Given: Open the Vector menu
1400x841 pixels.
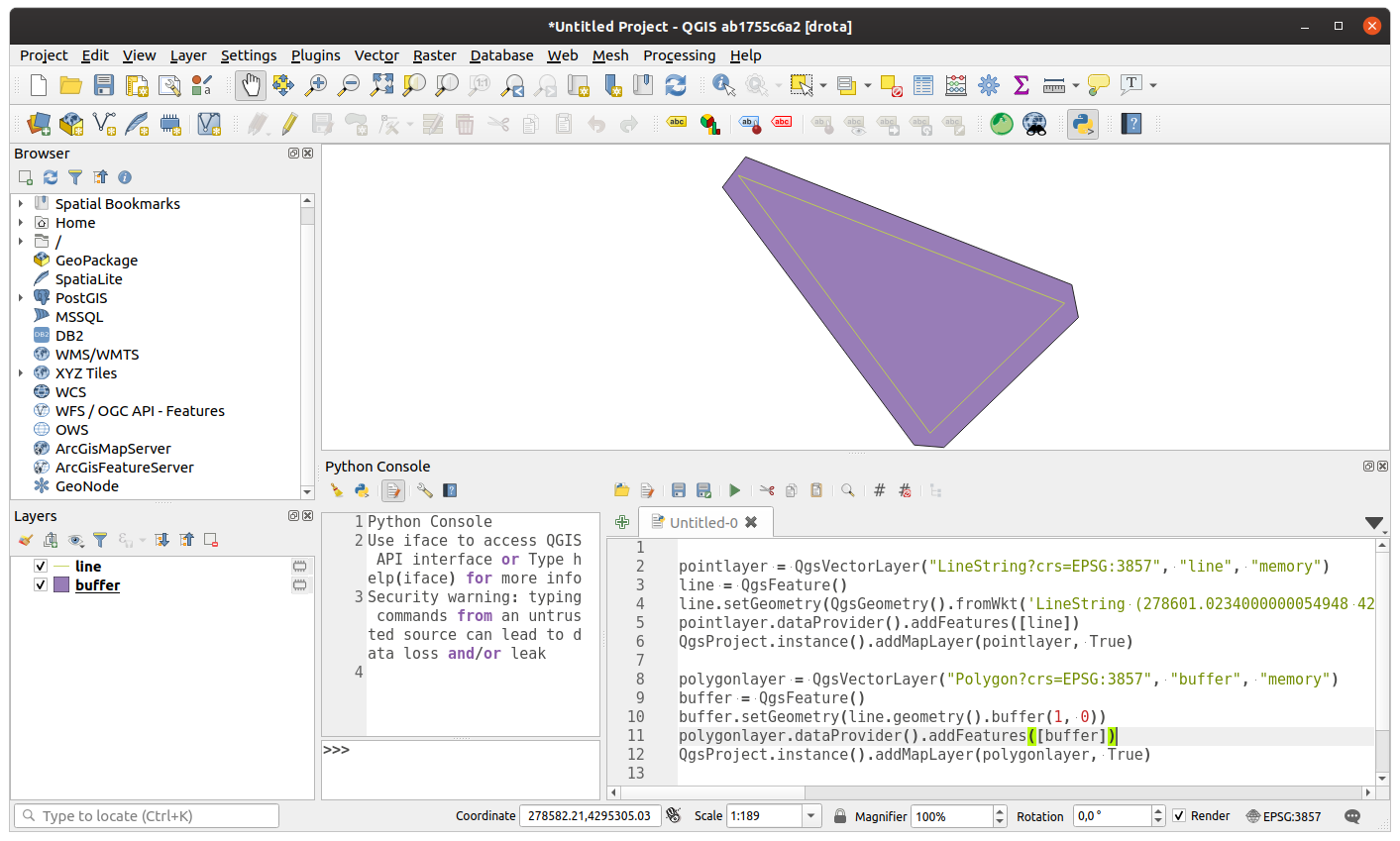Looking at the screenshot, I should tap(376, 55).
